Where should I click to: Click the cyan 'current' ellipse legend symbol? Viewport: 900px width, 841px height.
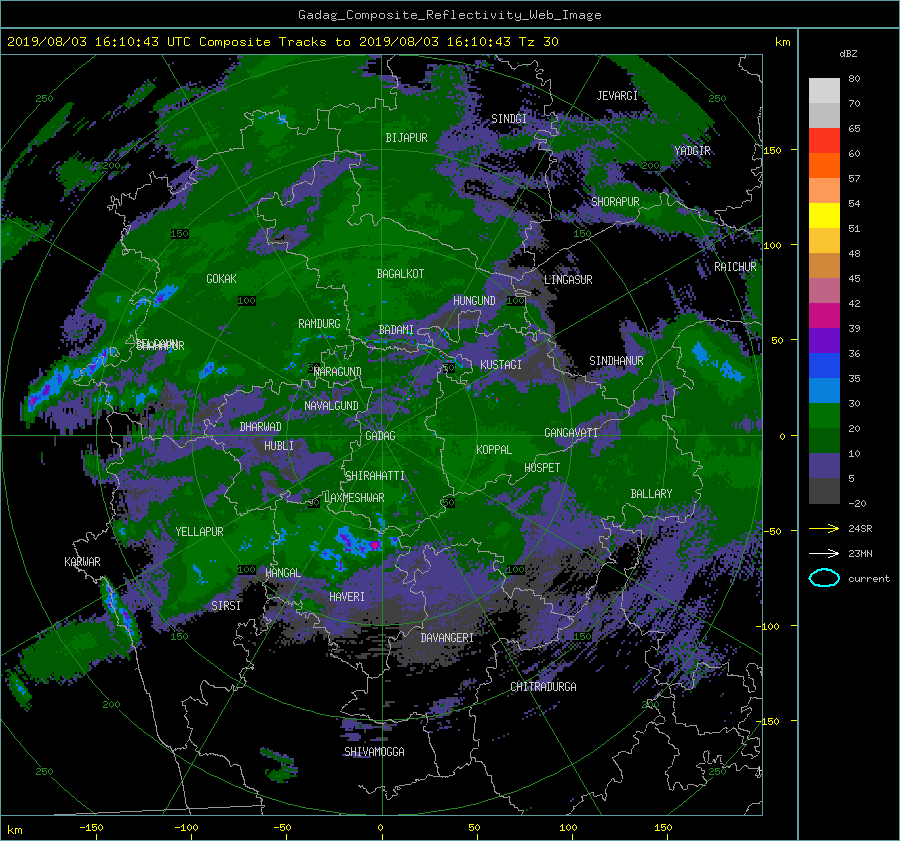pos(824,578)
